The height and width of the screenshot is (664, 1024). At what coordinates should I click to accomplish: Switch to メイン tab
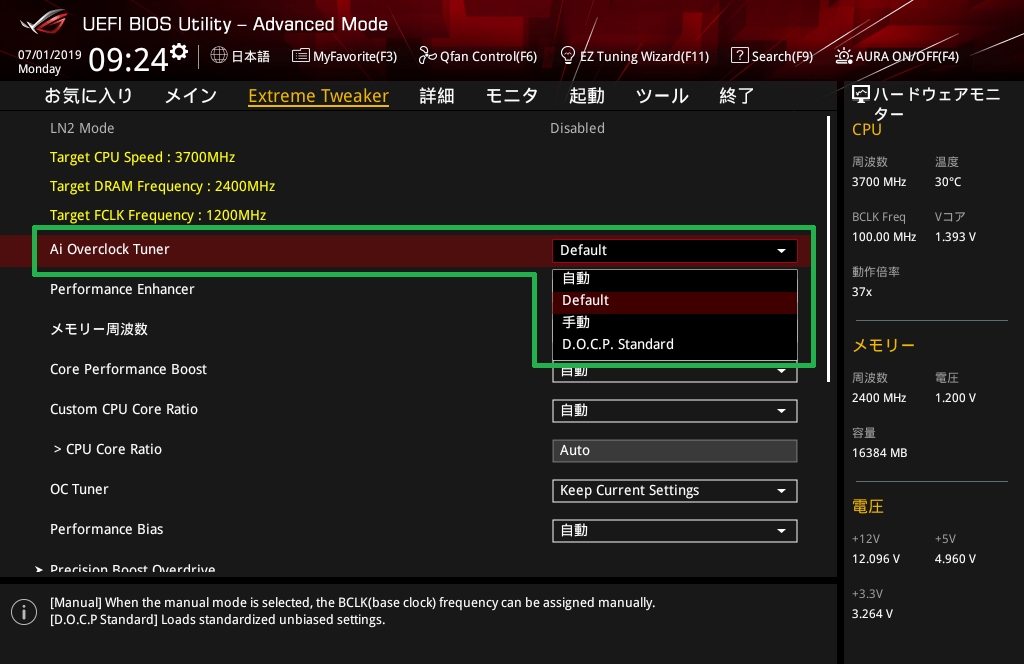191,96
